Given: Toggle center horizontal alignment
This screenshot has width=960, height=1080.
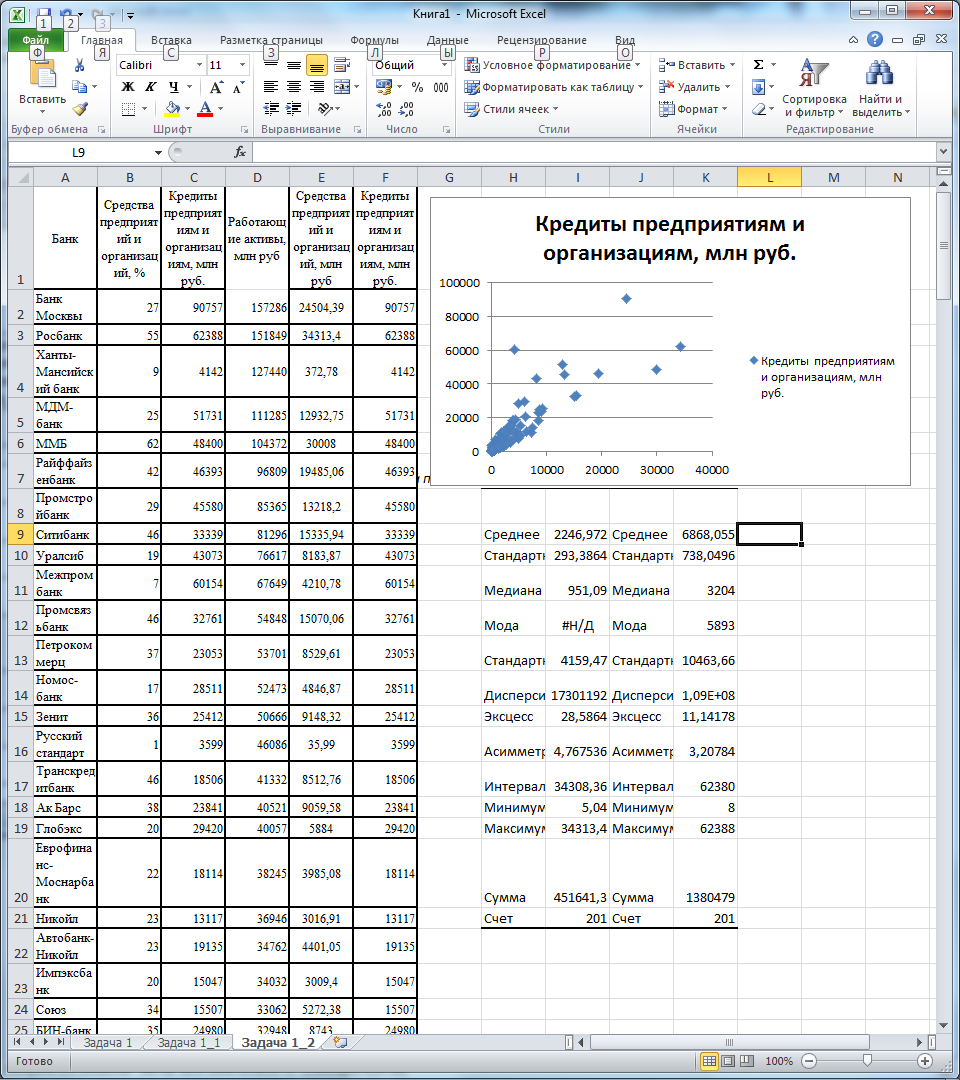Looking at the screenshot, I should click(294, 87).
